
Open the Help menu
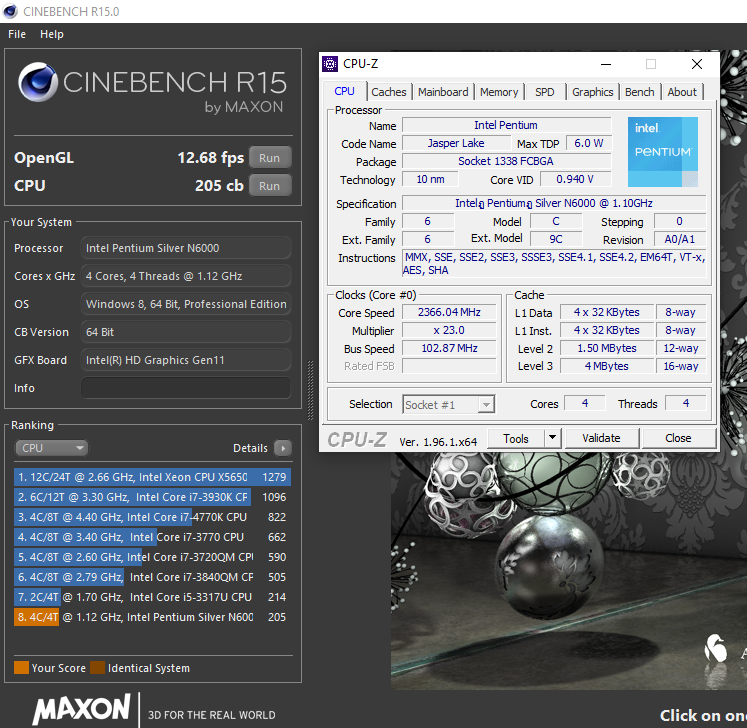51,34
